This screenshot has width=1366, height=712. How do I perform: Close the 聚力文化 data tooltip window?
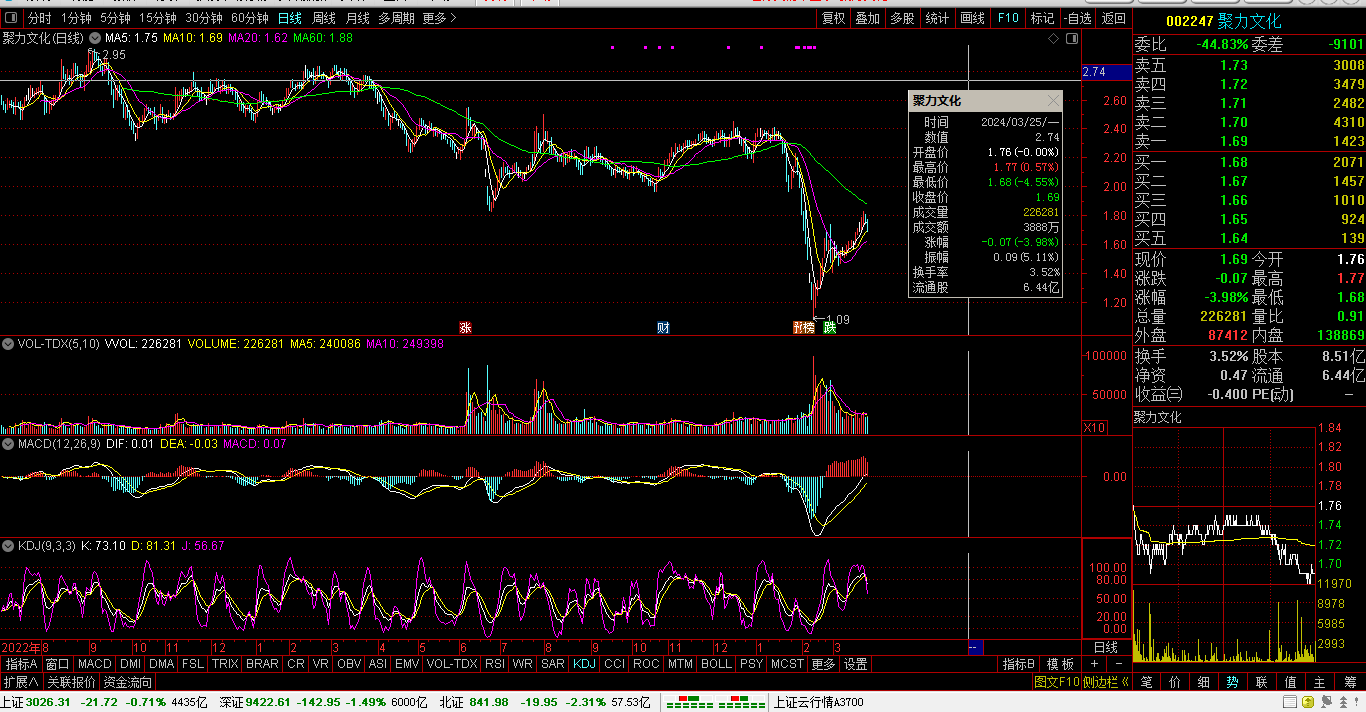point(1053,101)
